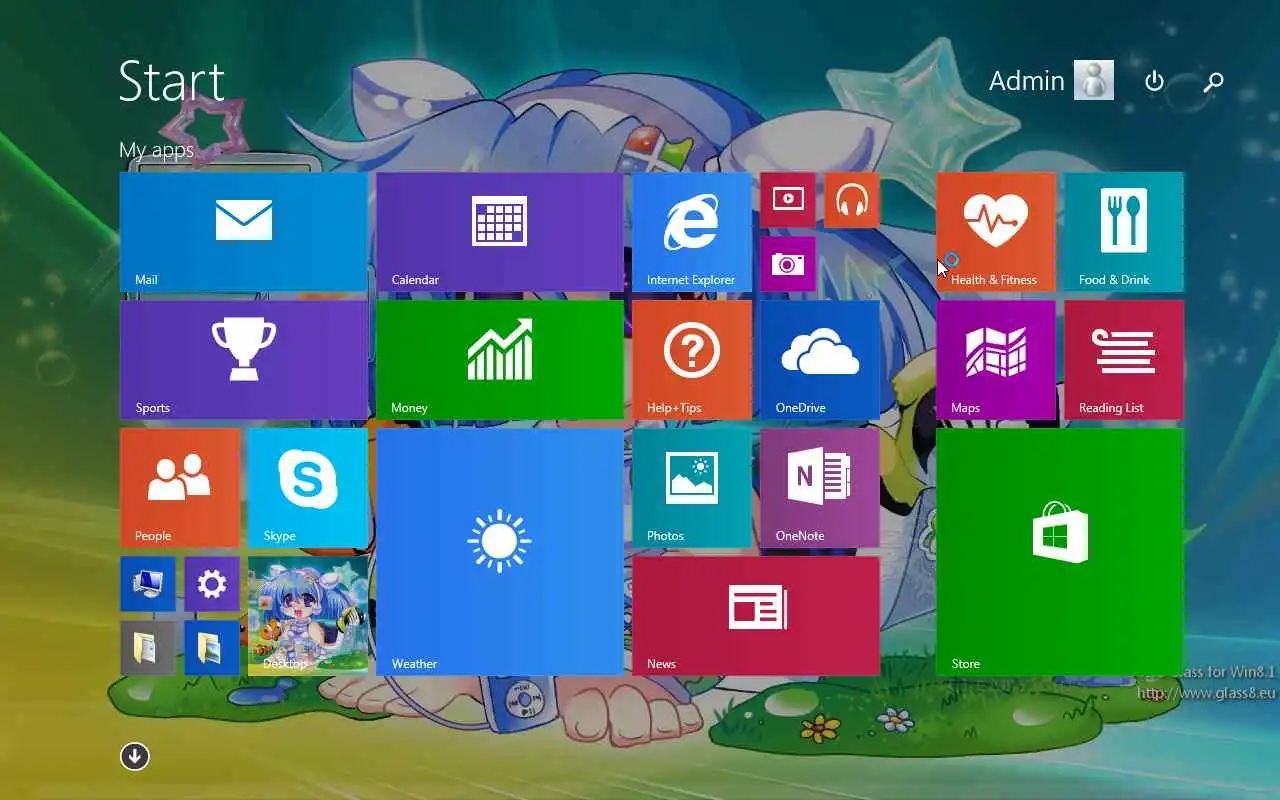Open the Money tile

point(500,360)
